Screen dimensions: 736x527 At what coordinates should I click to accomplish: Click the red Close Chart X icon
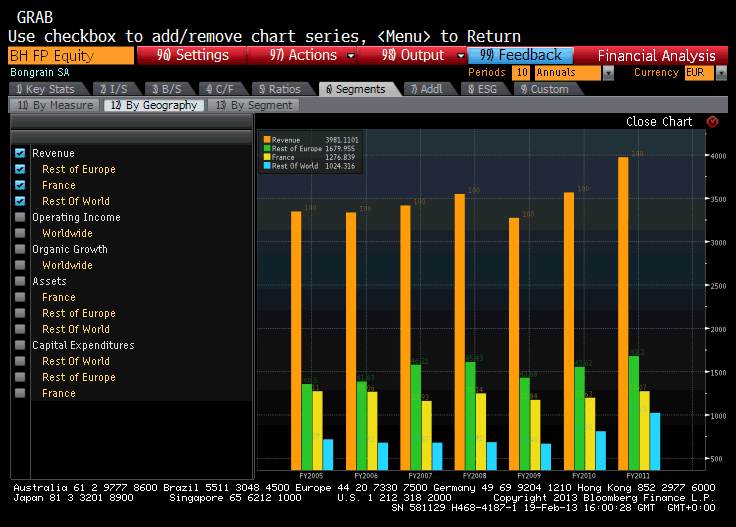pyautogui.click(x=712, y=122)
